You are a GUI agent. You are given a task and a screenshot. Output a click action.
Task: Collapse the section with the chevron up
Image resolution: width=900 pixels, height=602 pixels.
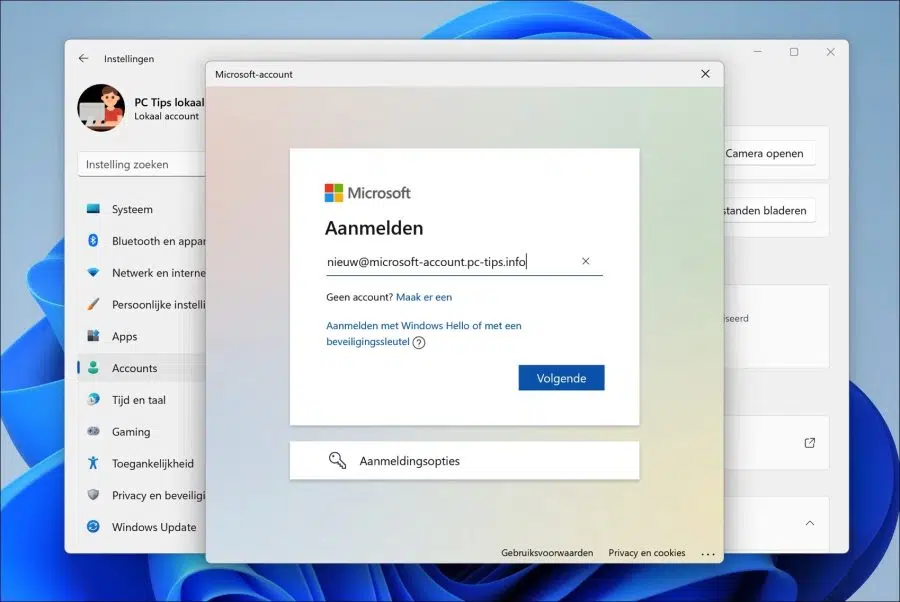click(810, 523)
